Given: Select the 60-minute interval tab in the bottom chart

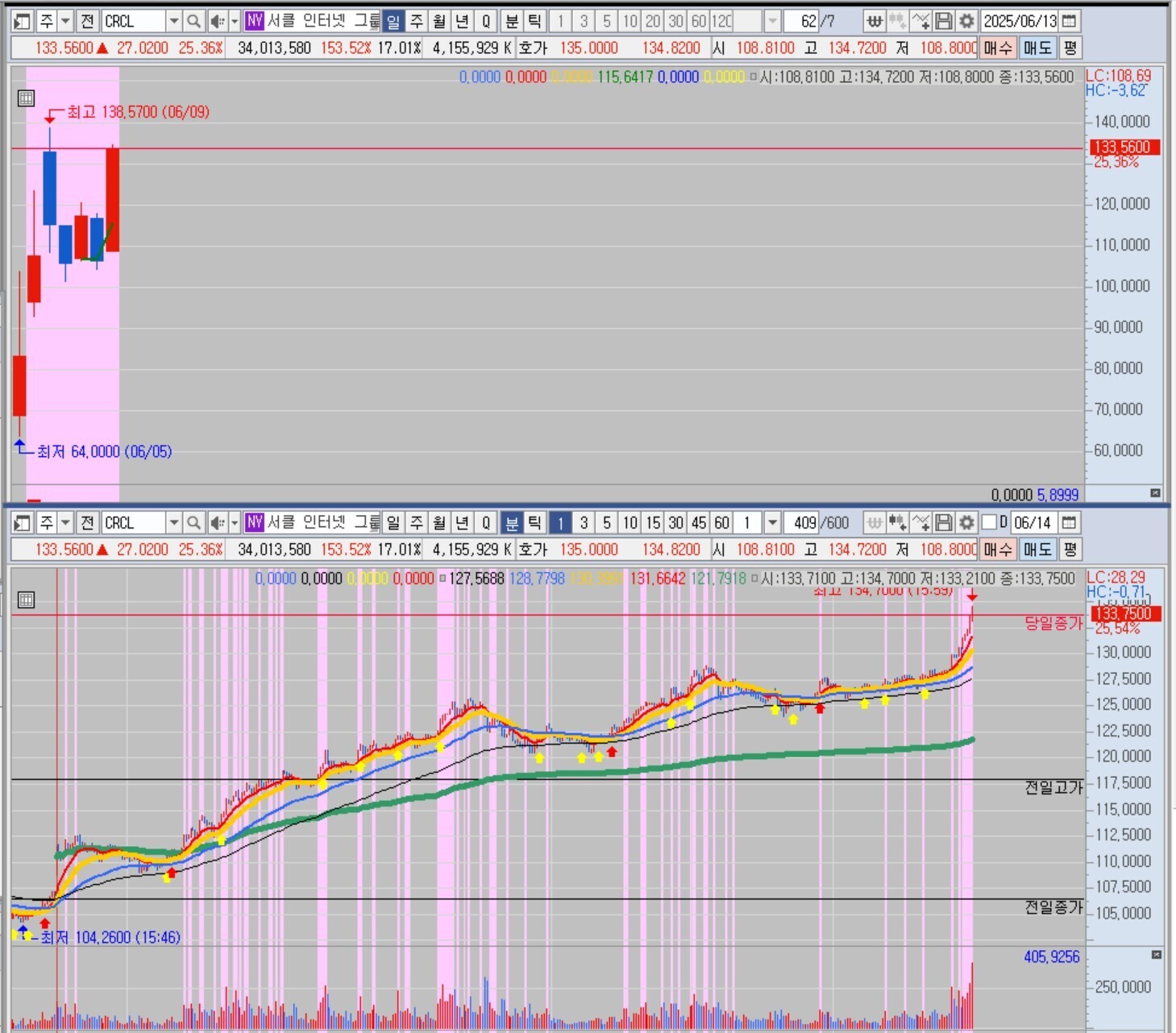Looking at the screenshot, I should (x=722, y=523).
